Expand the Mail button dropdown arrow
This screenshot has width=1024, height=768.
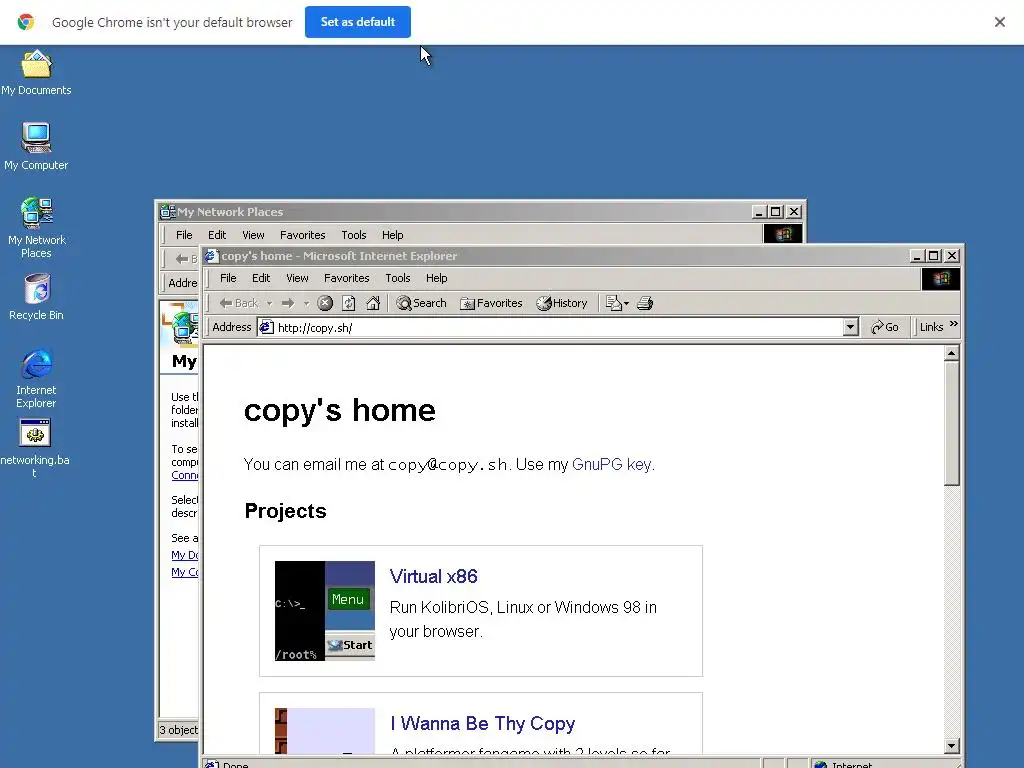[x=626, y=304]
